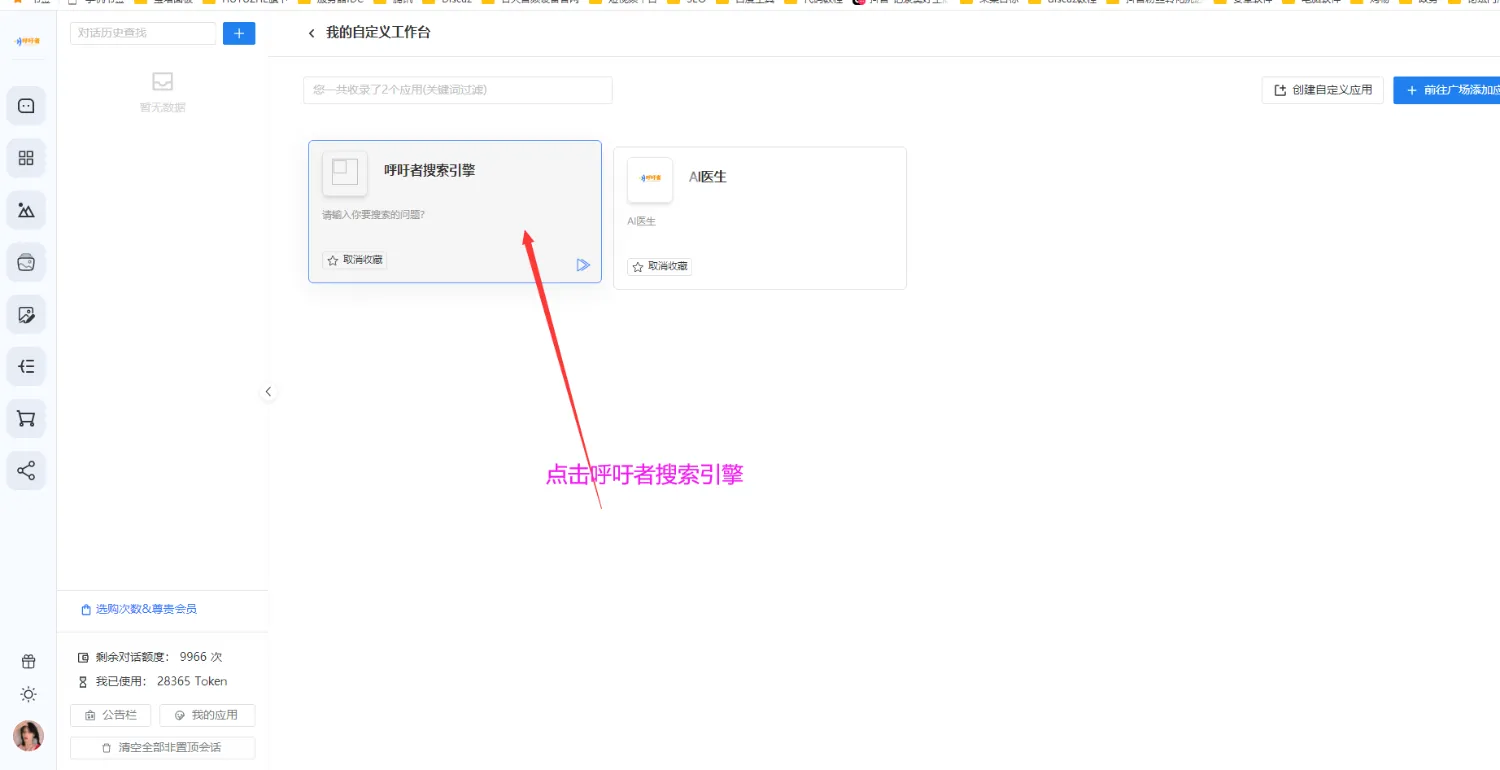
Task: Open the four-square app grid icon
Action: [27, 158]
